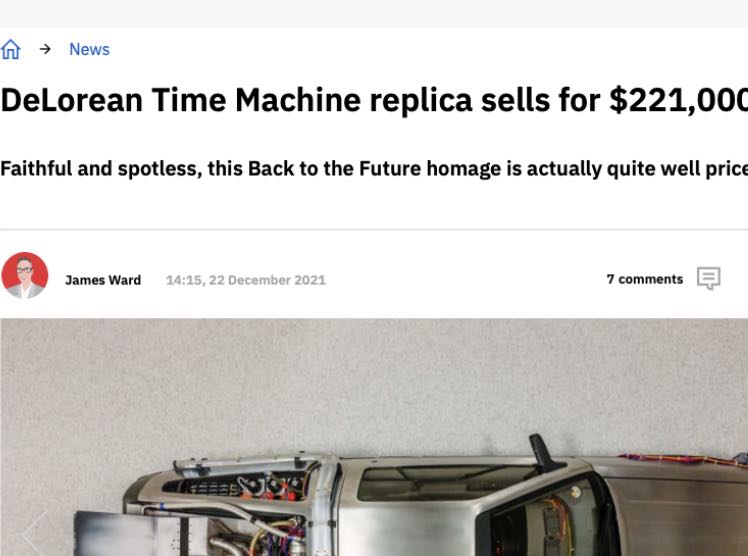
Task: Click the 14:15, 22 December 2021 timestamp
Action: [246, 280]
